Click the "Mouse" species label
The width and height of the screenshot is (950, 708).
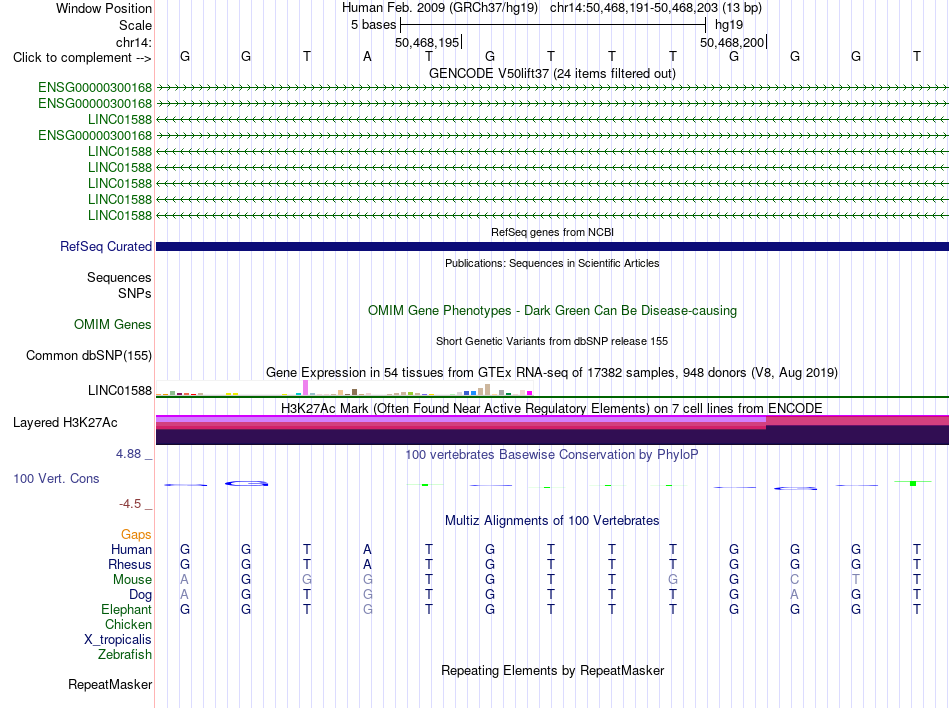tap(132, 580)
